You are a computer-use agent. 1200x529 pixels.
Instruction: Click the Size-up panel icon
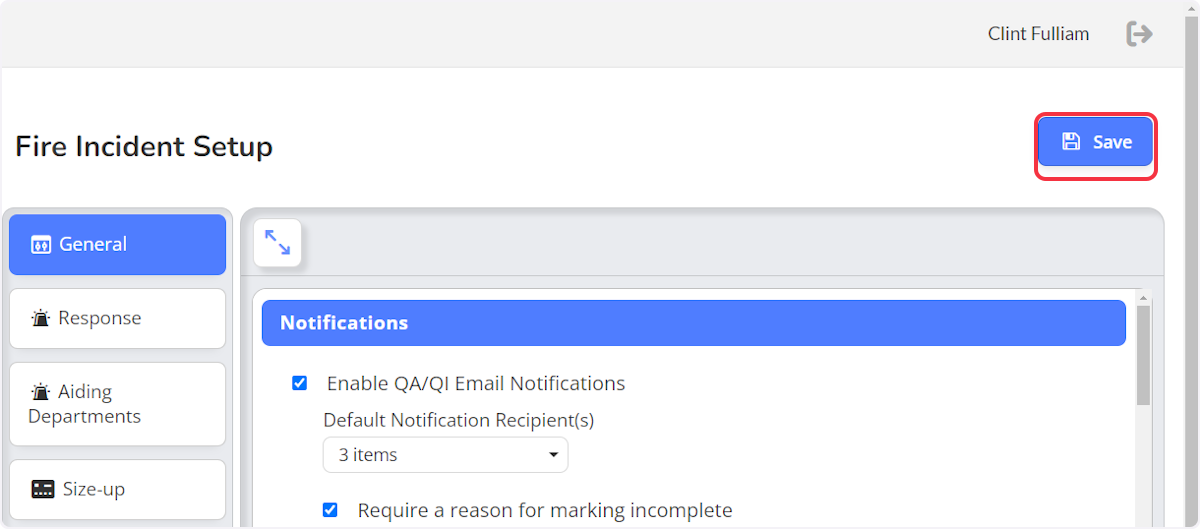43,489
